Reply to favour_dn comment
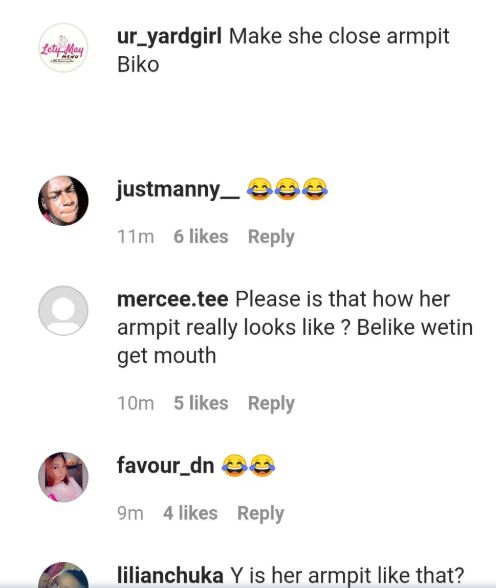This screenshot has width=496, height=588. pyautogui.click(x=261, y=513)
